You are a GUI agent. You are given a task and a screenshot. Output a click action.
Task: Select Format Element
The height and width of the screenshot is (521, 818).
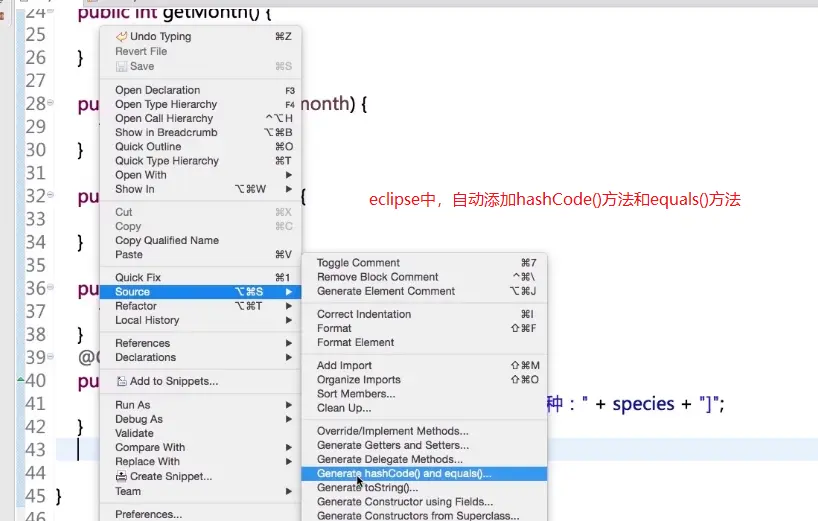click(424, 342)
